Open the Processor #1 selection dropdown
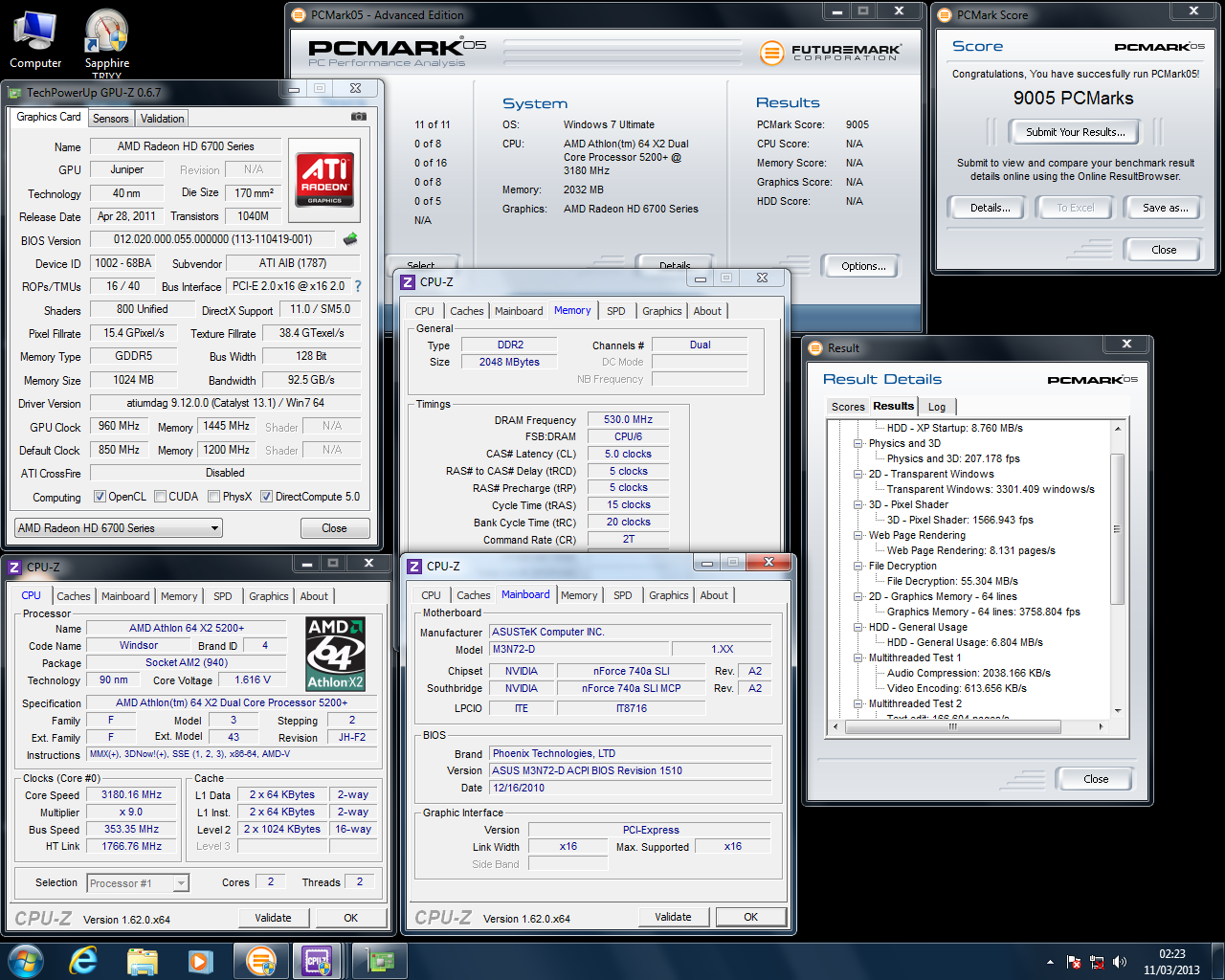This screenshot has width=1225, height=980. [138, 883]
